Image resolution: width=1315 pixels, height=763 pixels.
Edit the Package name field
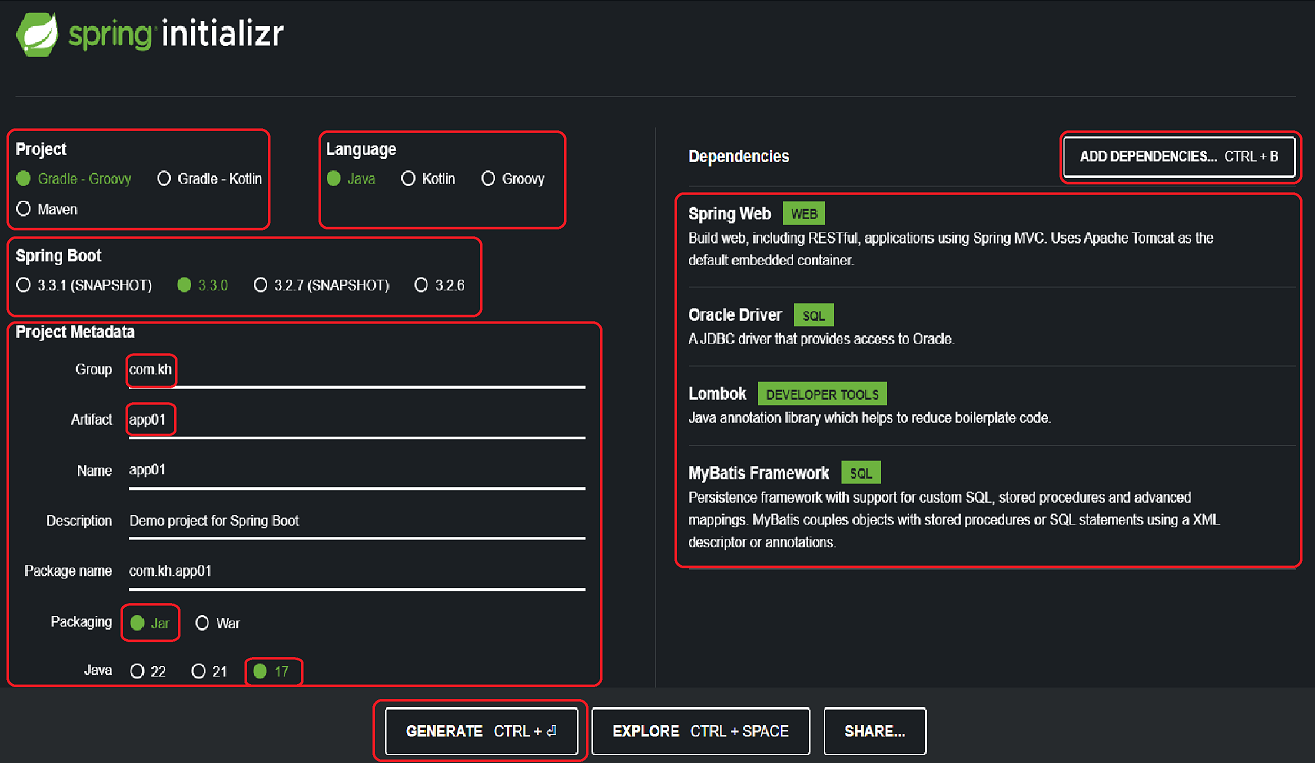(x=357, y=571)
